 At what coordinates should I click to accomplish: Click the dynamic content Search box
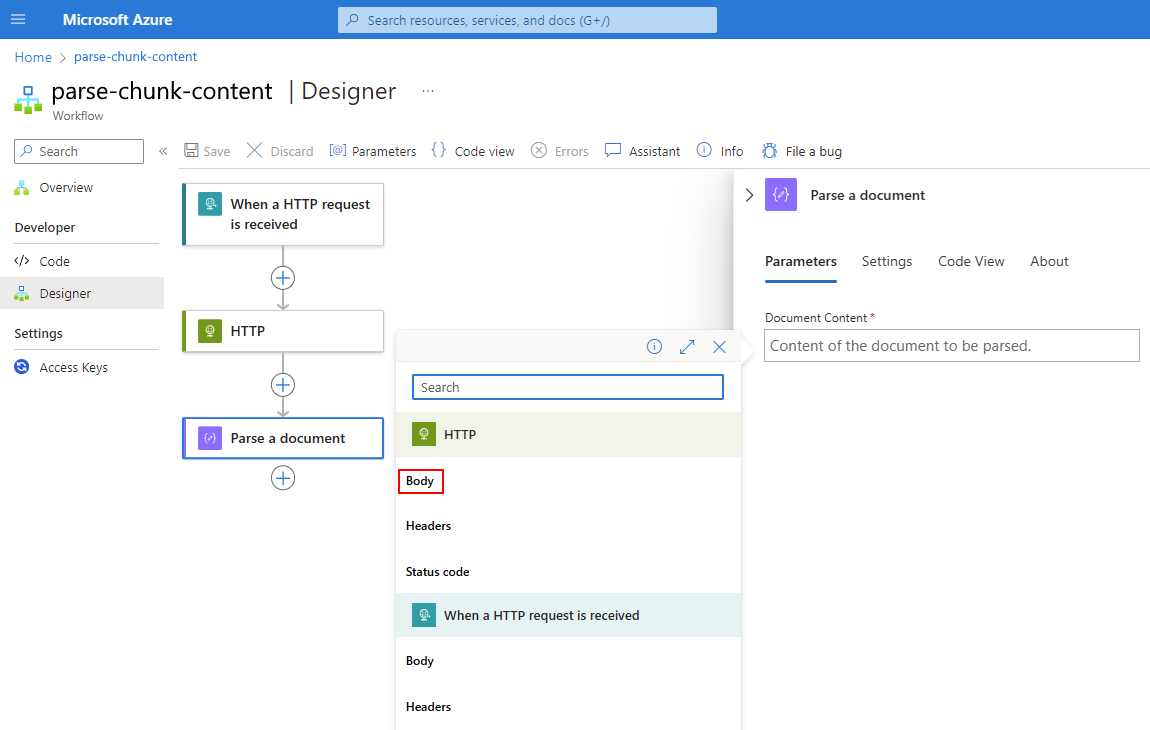coord(567,387)
